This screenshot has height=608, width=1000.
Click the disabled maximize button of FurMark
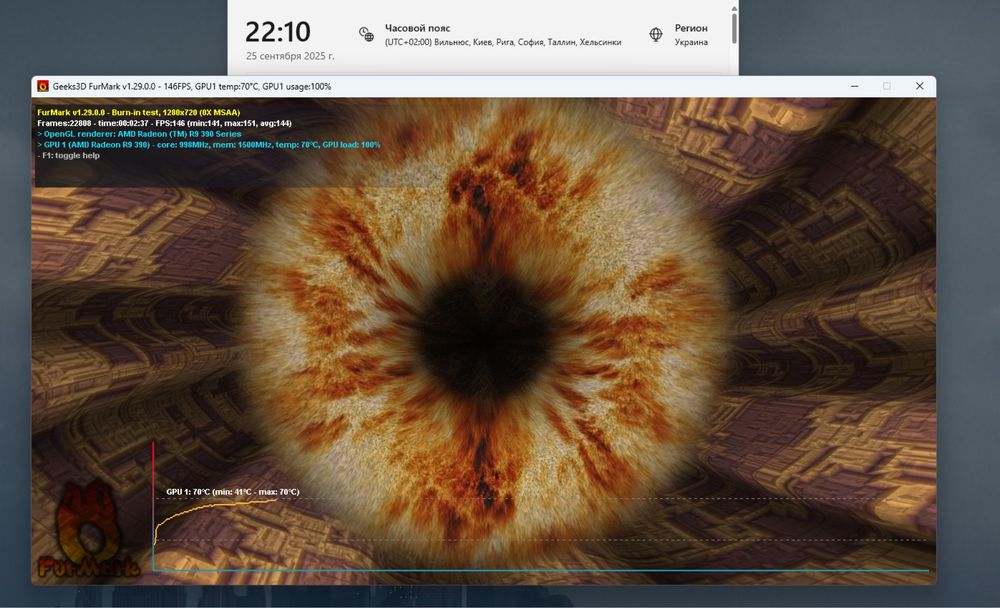[886, 86]
